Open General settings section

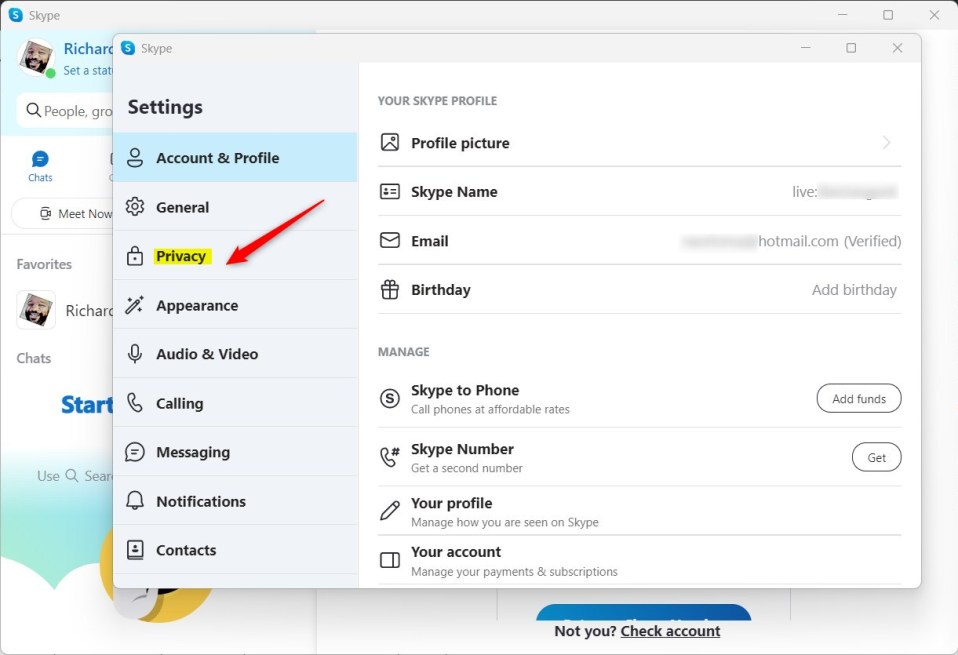(235, 207)
